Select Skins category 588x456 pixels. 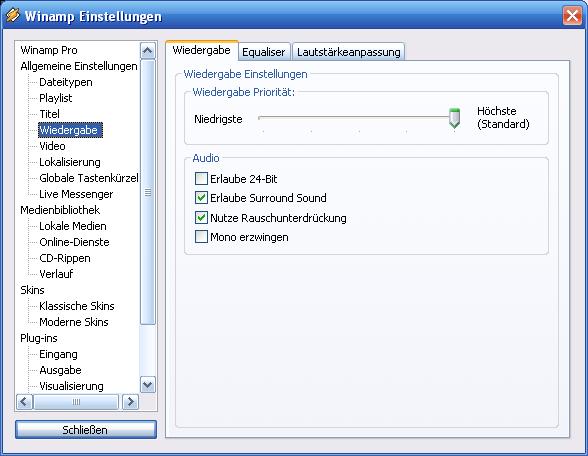[x=32, y=290]
